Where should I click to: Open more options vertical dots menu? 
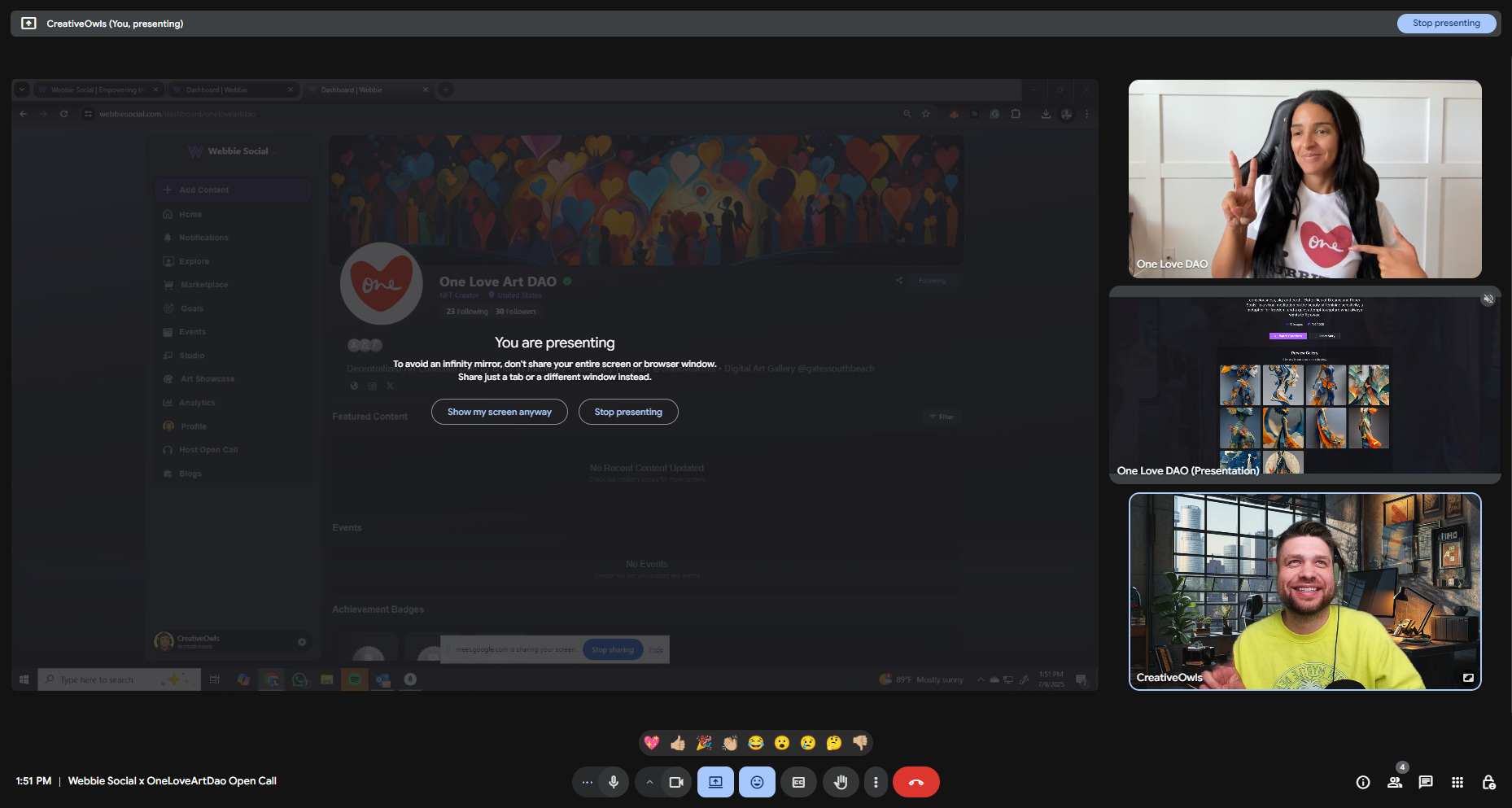click(876, 782)
